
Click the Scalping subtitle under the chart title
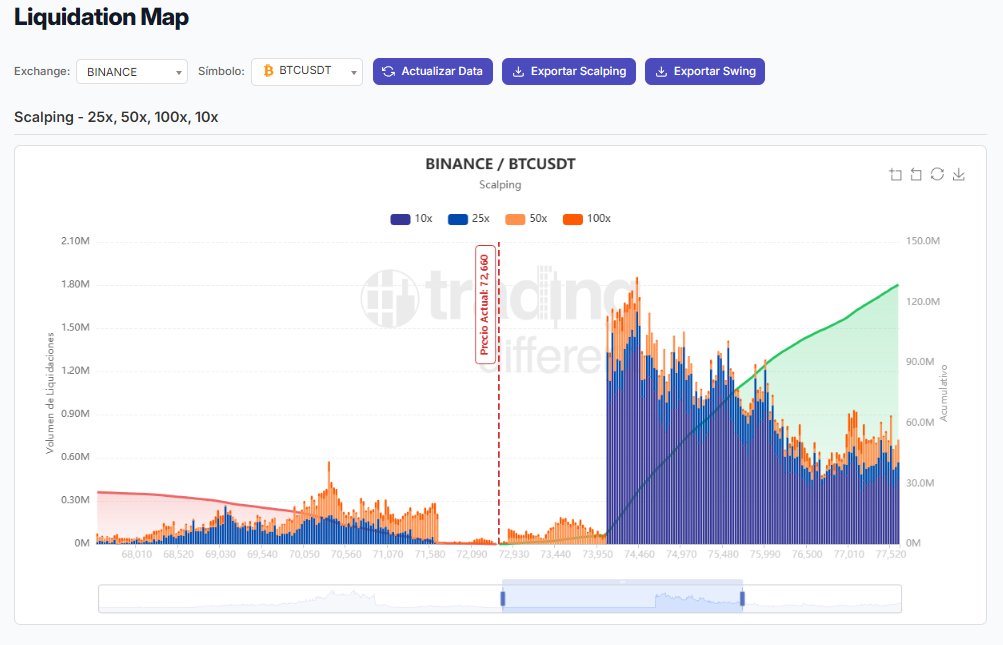(500, 185)
